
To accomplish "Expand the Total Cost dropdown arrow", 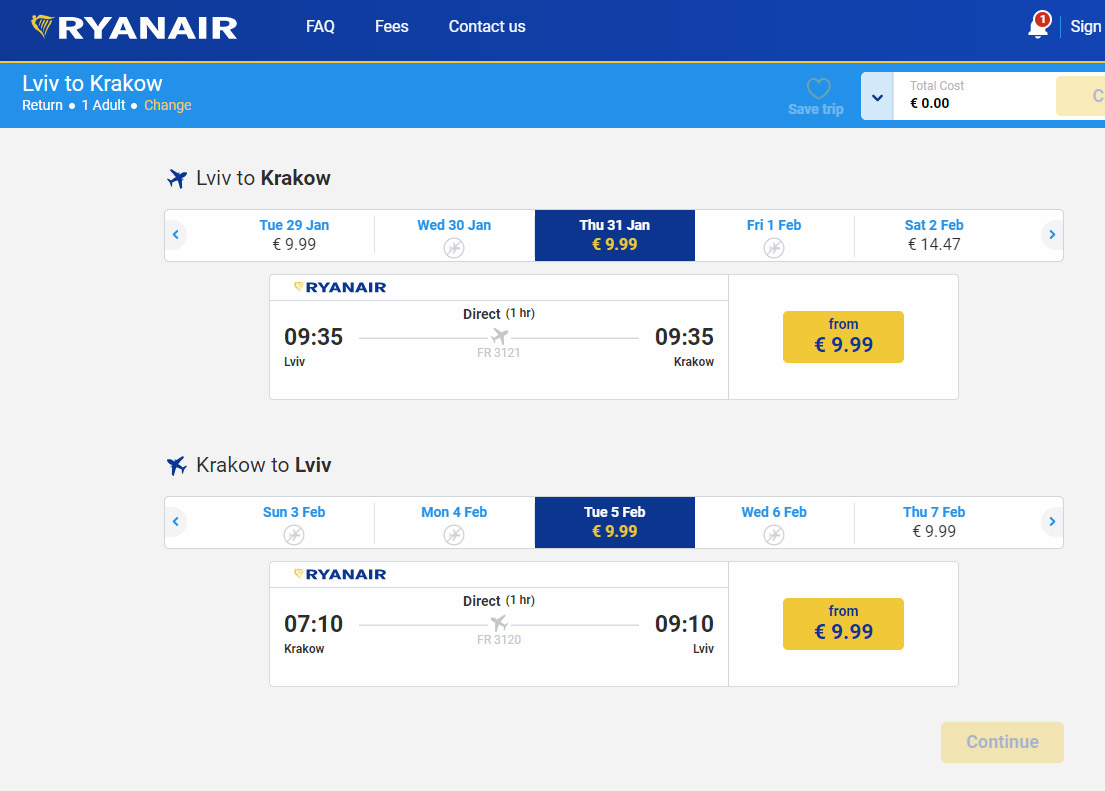I will point(877,97).
